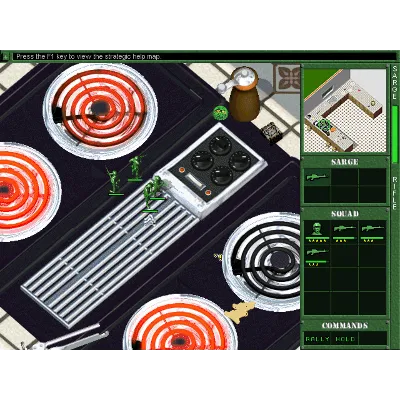Screen dimensions: 400x400
Task: Open the COMMANDS panel header
Action: pyautogui.click(x=345, y=325)
